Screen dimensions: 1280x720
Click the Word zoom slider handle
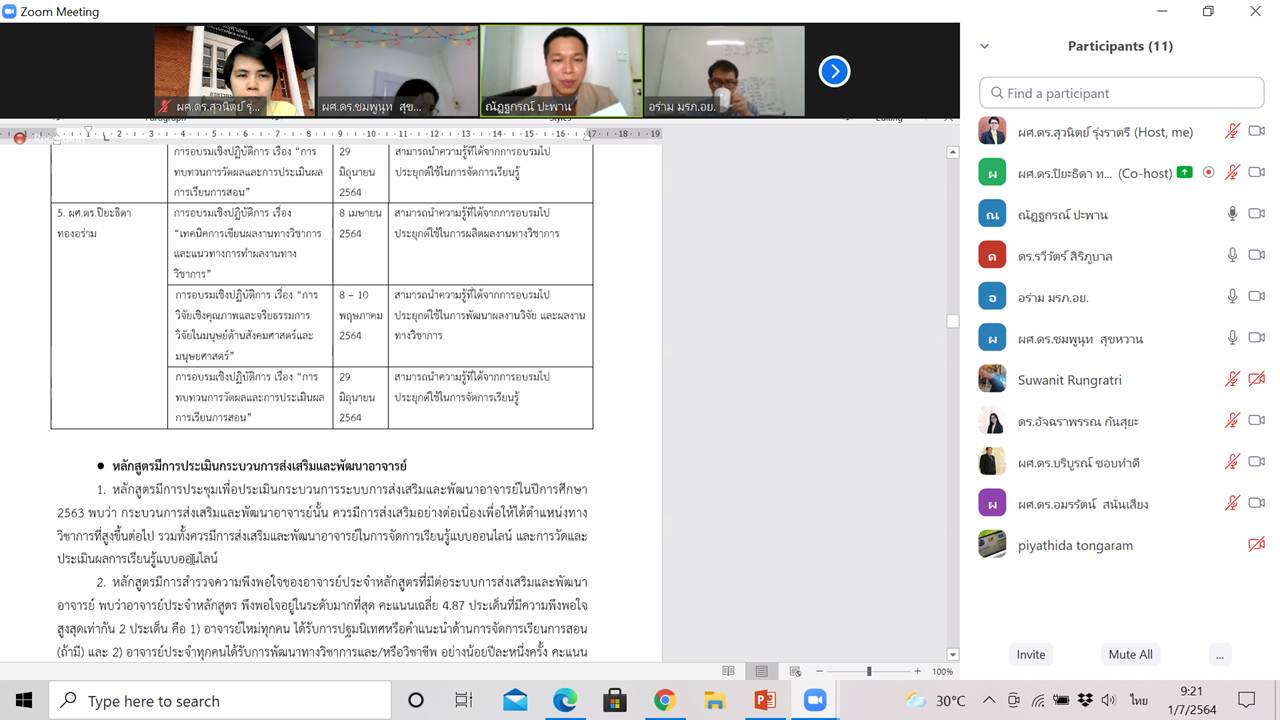869,671
